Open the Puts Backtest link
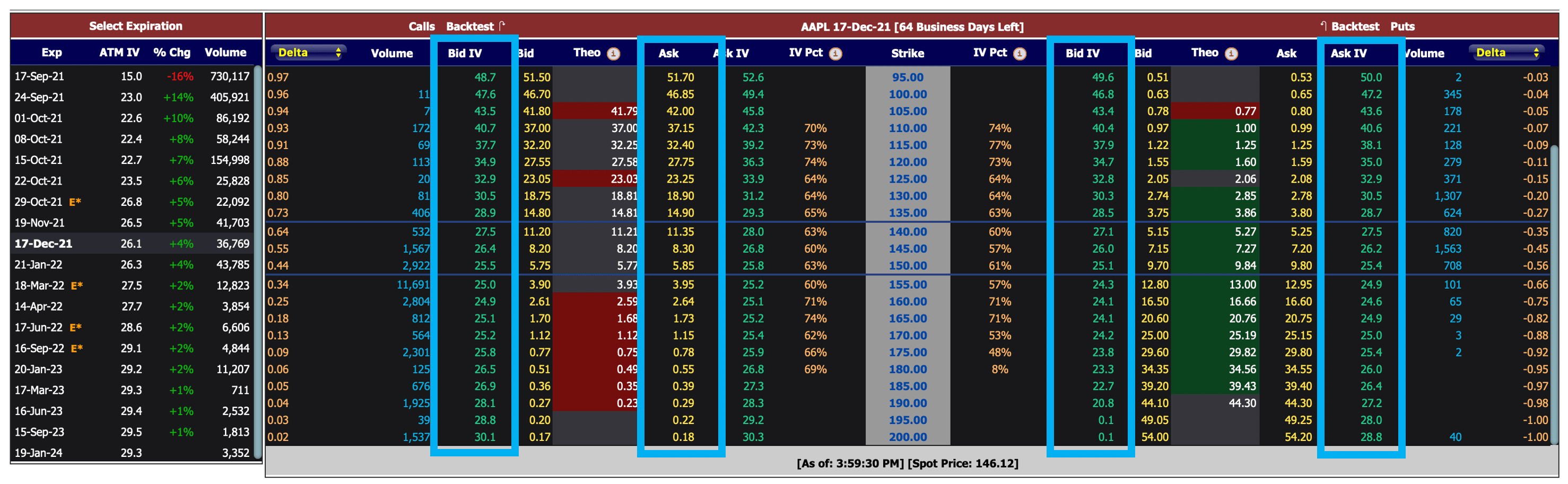1568x484 pixels. pyautogui.click(x=1355, y=26)
